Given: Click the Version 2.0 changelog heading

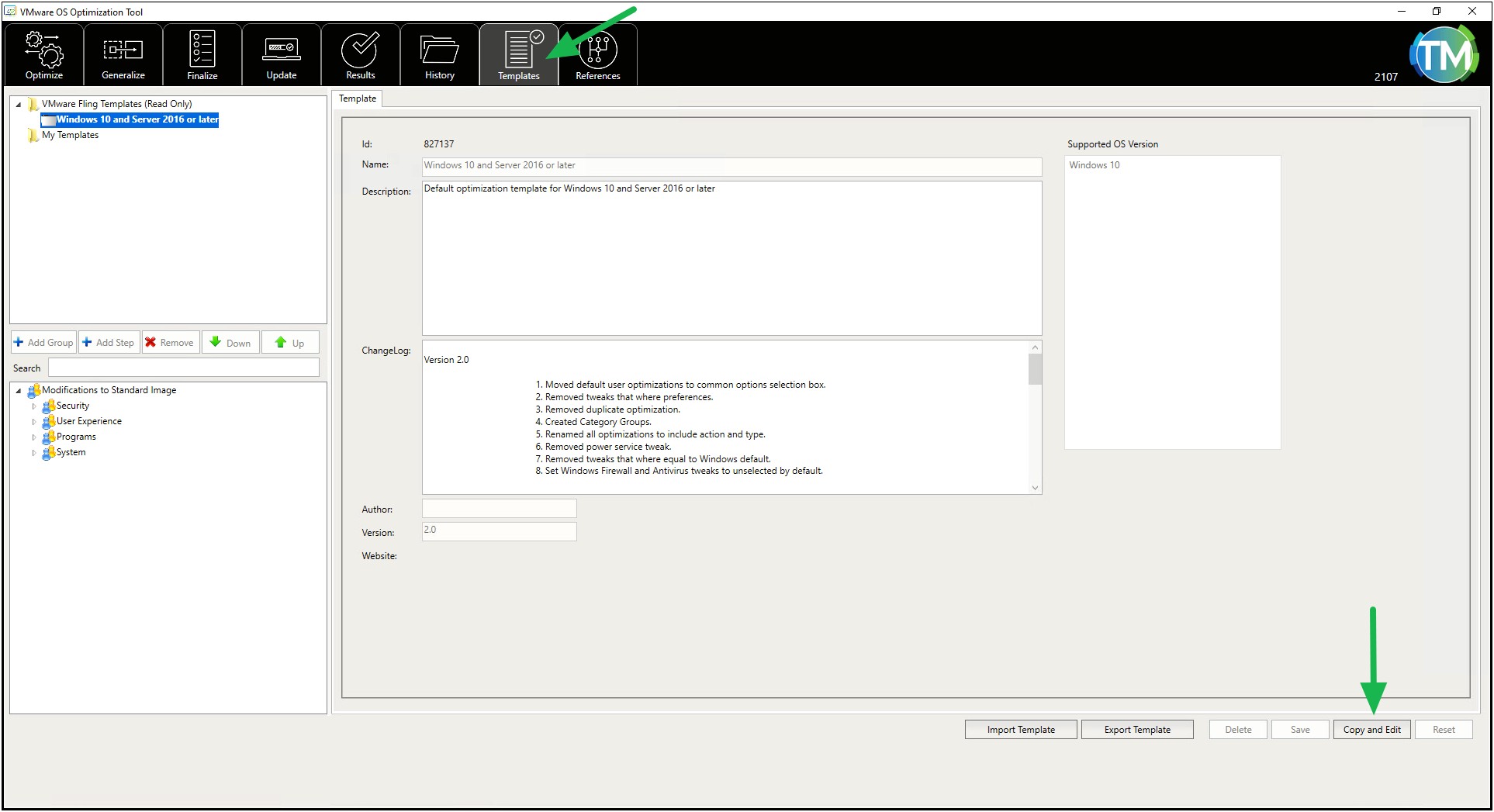Looking at the screenshot, I should click(x=446, y=360).
